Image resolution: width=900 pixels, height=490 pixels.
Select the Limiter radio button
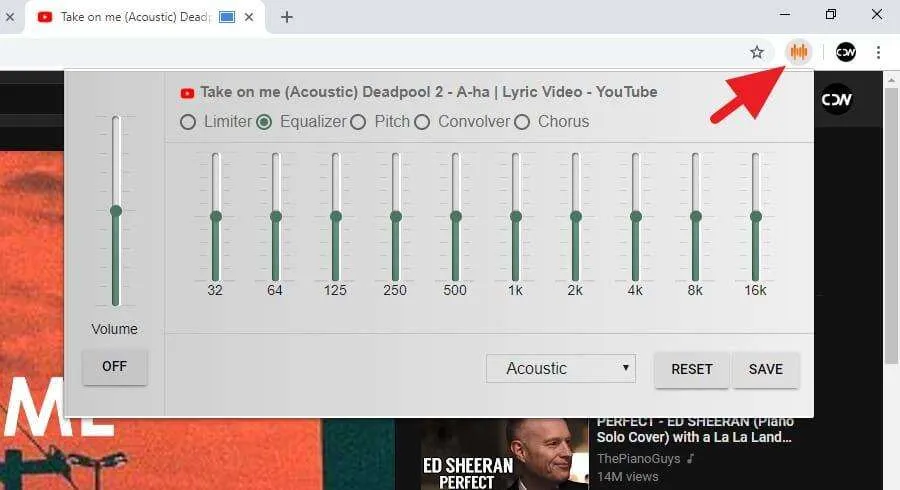[188, 122]
